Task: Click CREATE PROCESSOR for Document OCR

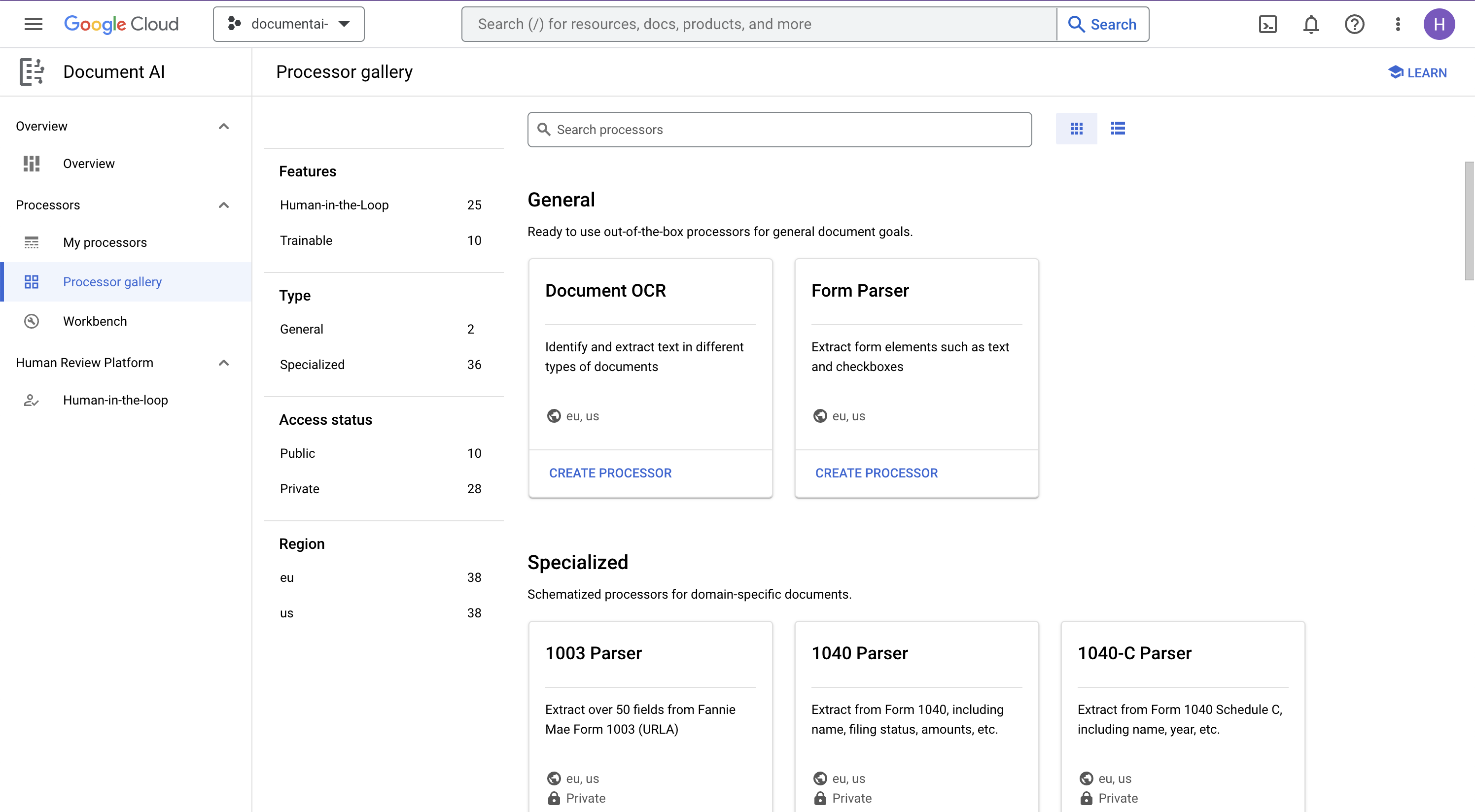Action: pyautogui.click(x=610, y=472)
